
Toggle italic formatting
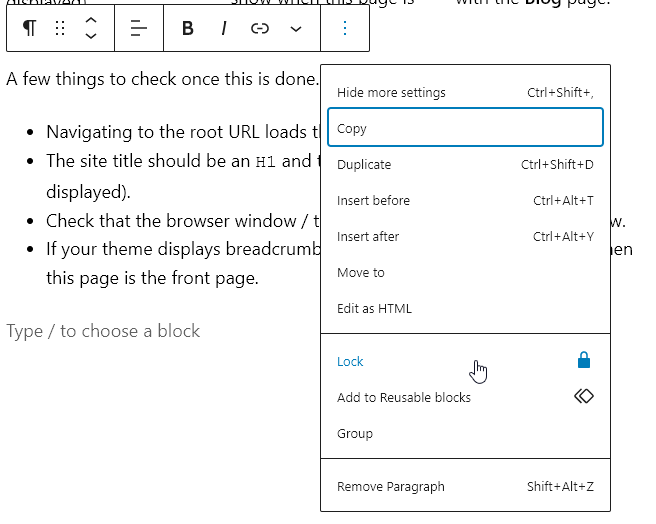pyautogui.click(x=223, y=28)
